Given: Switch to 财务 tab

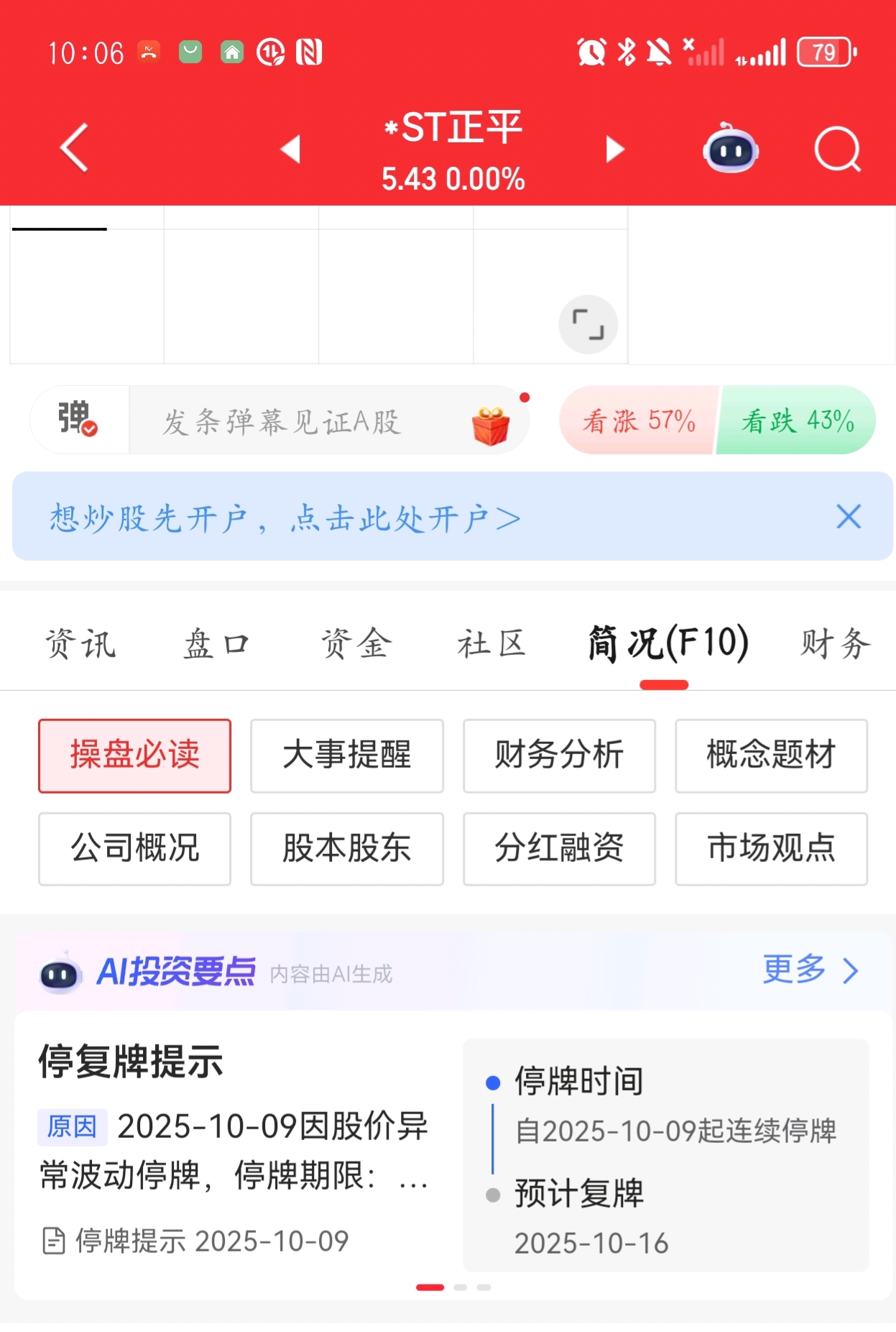Looking at the screenshot, I should [836, 643].
